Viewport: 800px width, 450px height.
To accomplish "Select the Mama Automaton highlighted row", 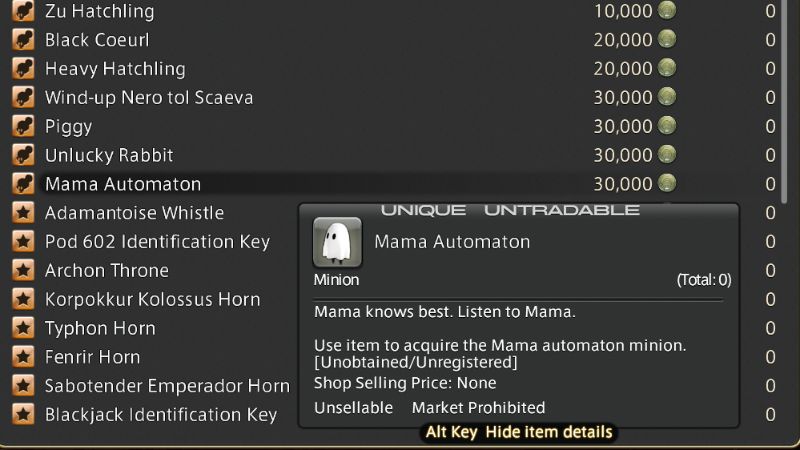I will pyautogui.click(x=393, y=184).
